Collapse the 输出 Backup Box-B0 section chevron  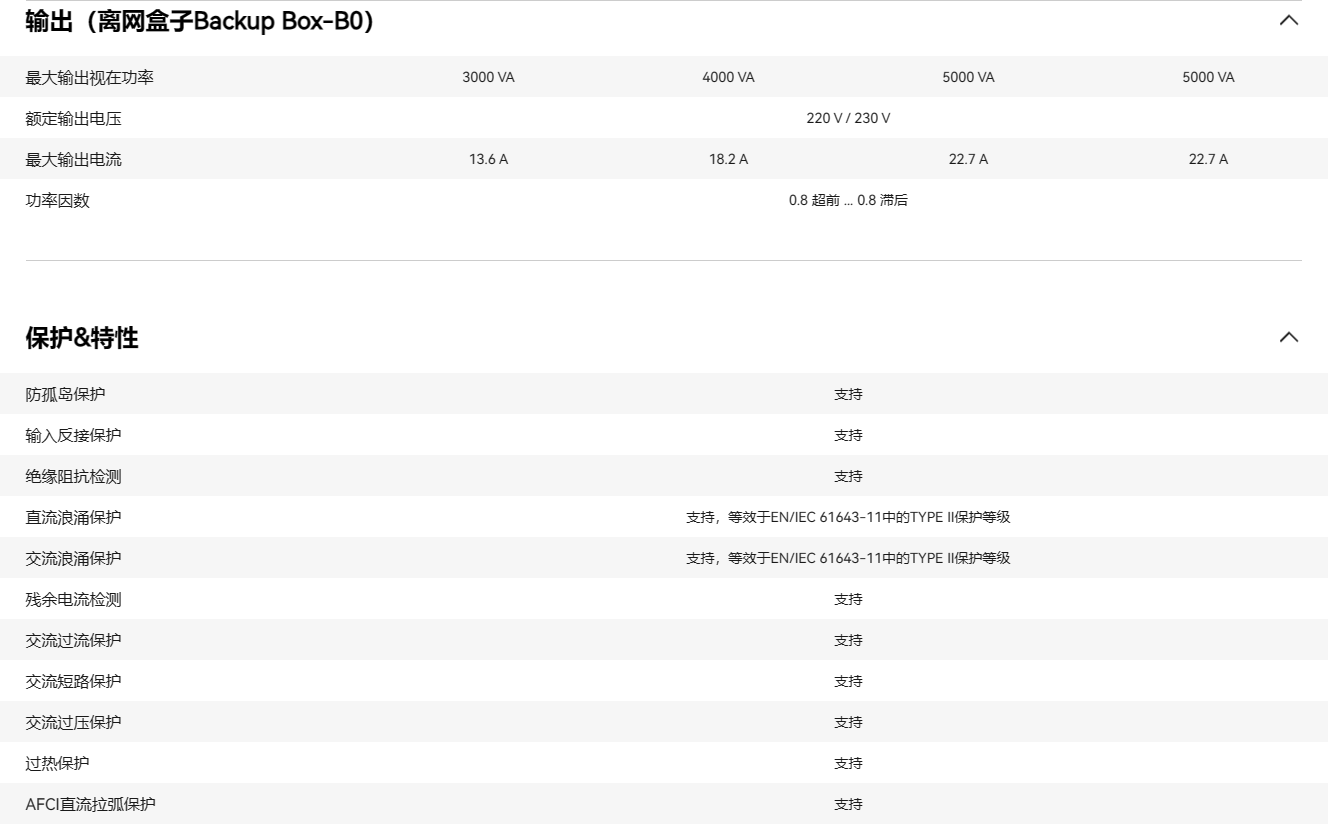pyautogui.click(x=1289, y=20)
